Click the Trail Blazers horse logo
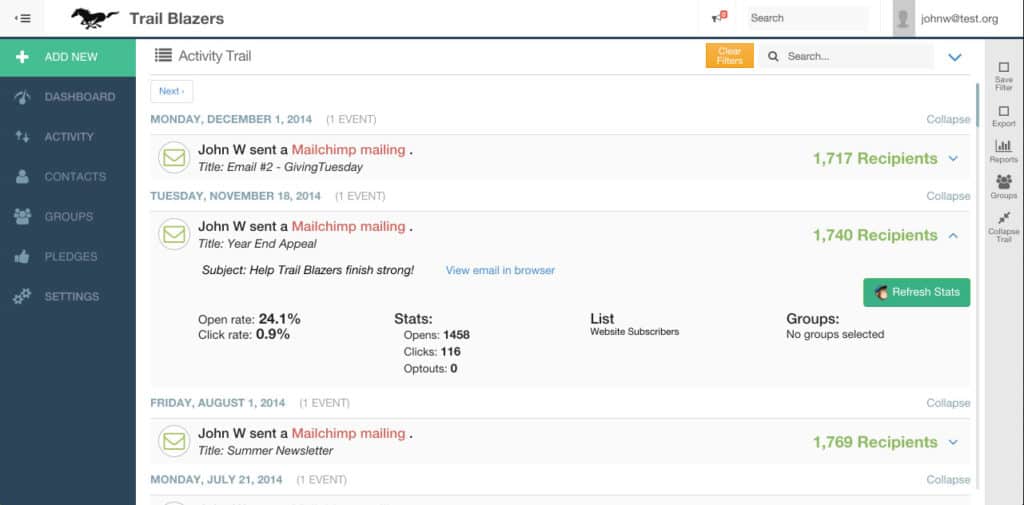The height and width of the screenshot is (505, 1024). click(x=95, y=18)
